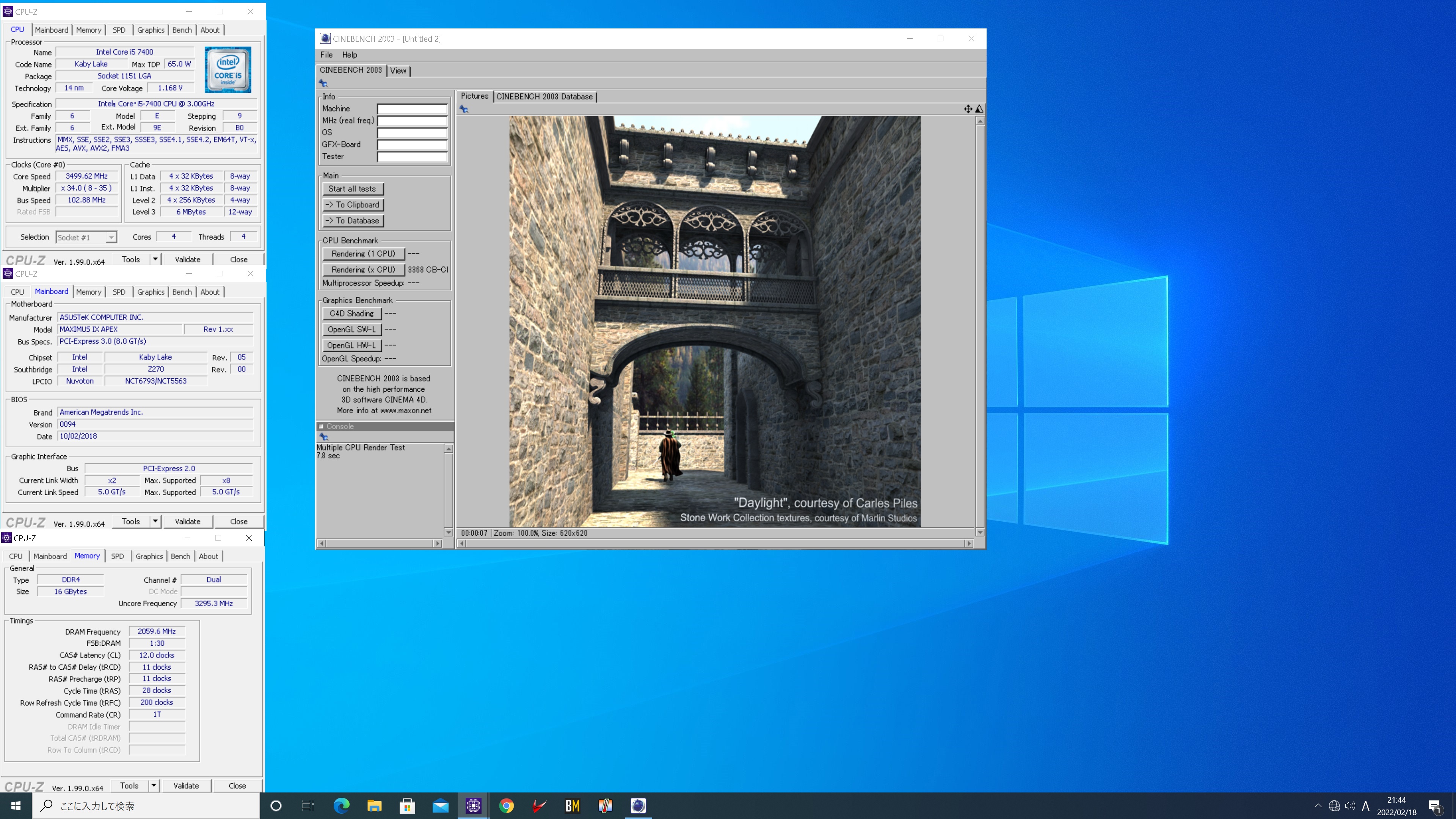Click the pin icon under Console header

(324, 436)
